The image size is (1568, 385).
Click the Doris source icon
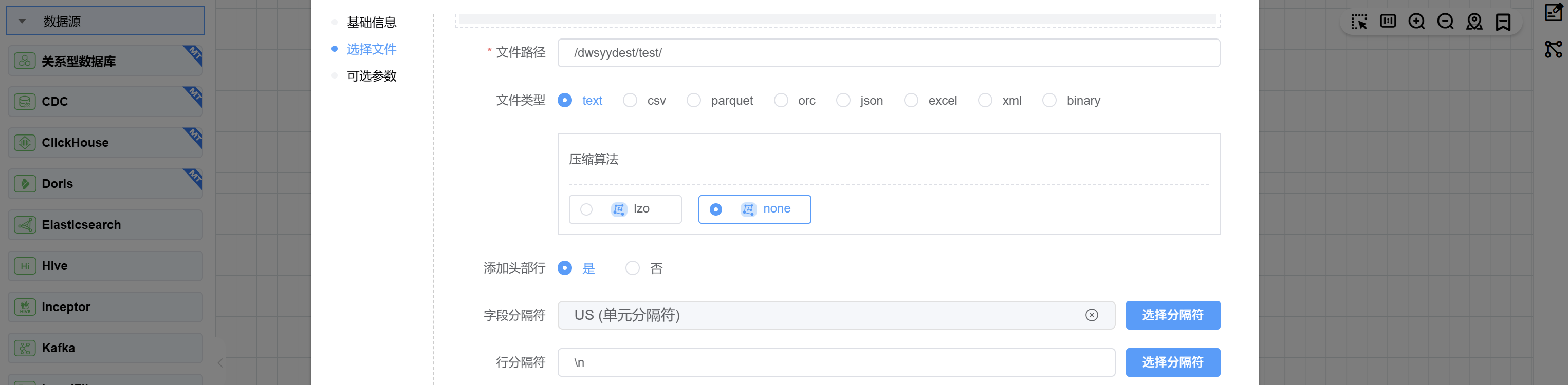[x=25, y=184]
